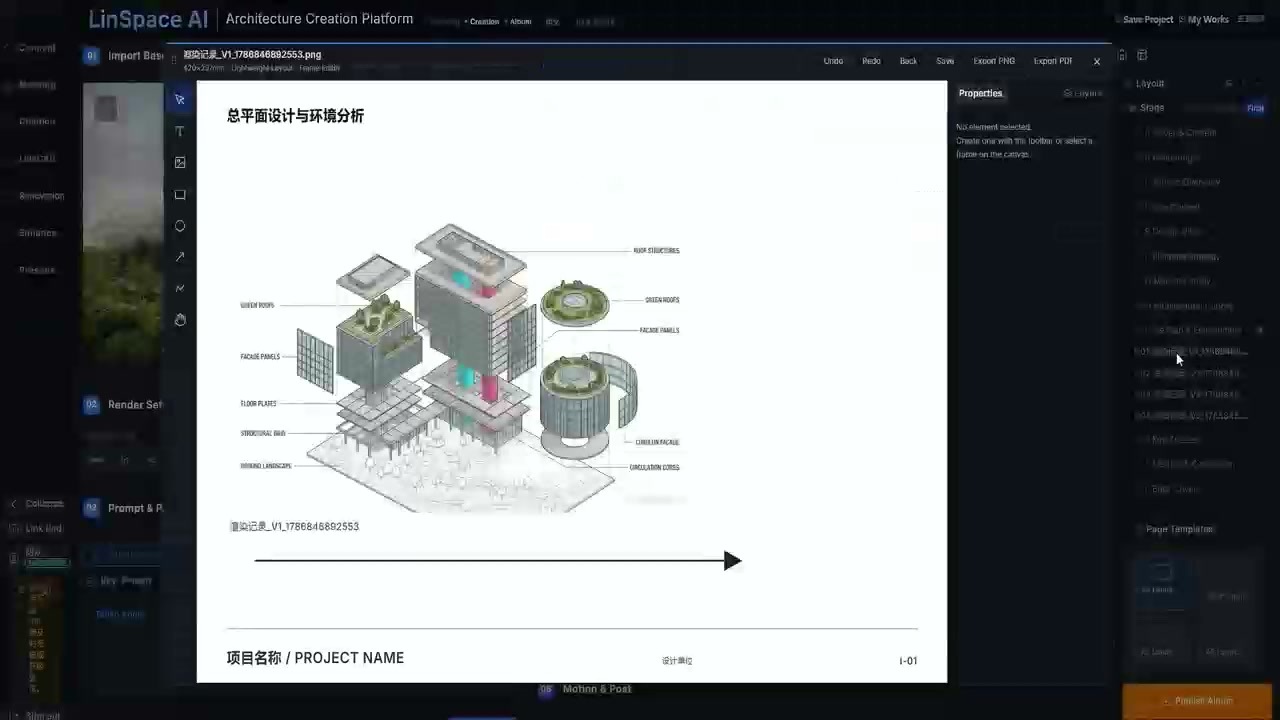The width and height of the screenshot is (1280, 720).
Task: Select the Text tool
Action: pos(180,131)
